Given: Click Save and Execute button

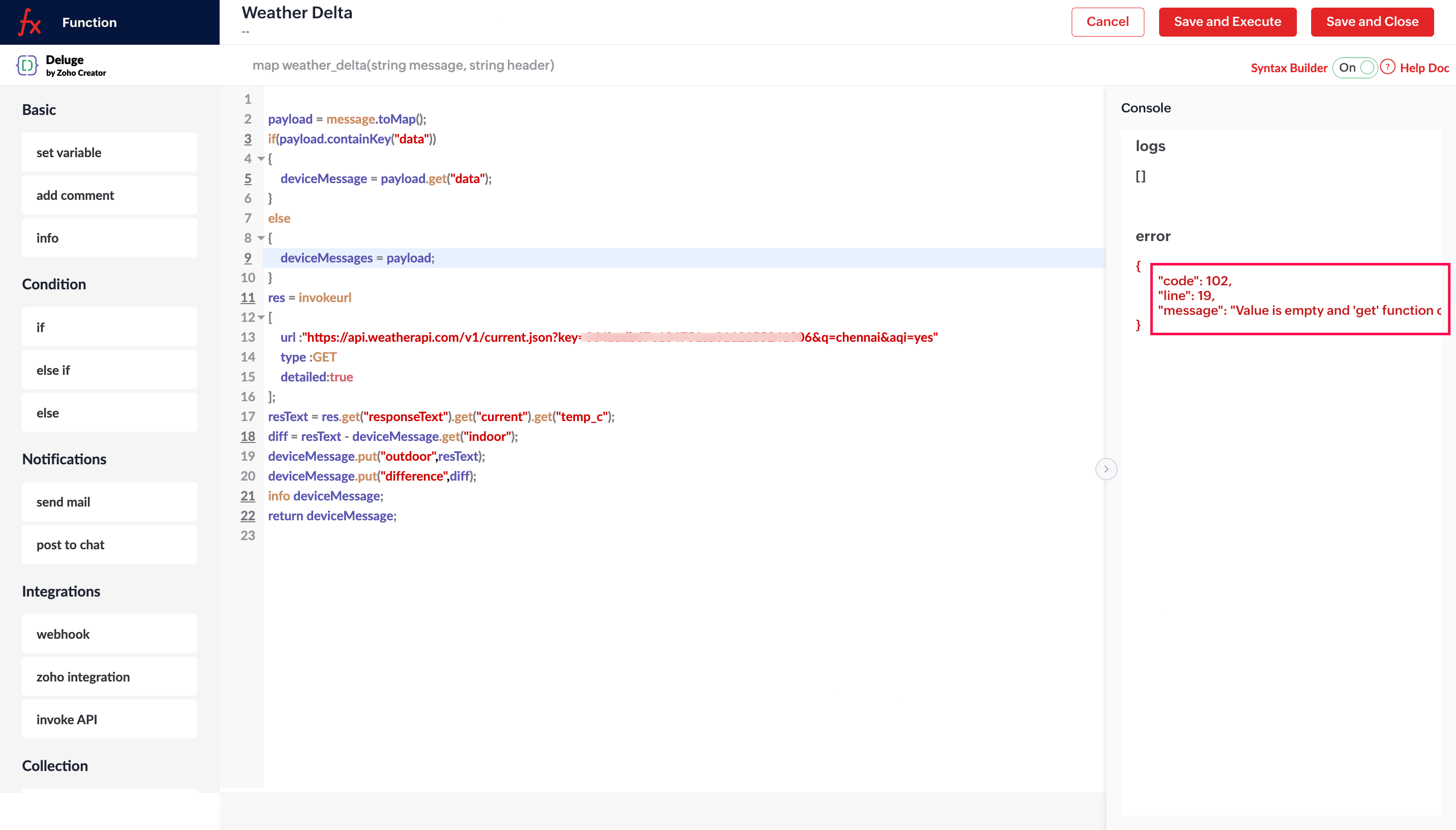Looking at the screenshot, I should tap(1227, 22).
